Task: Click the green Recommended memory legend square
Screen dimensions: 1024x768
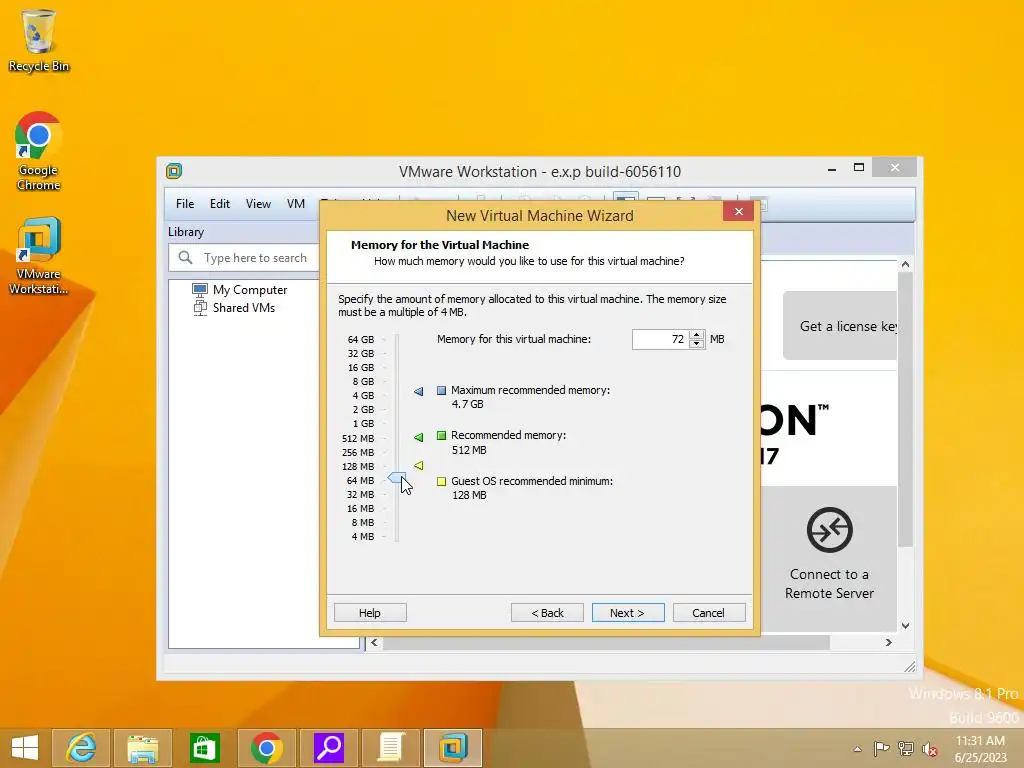Action: click(441, 436)
